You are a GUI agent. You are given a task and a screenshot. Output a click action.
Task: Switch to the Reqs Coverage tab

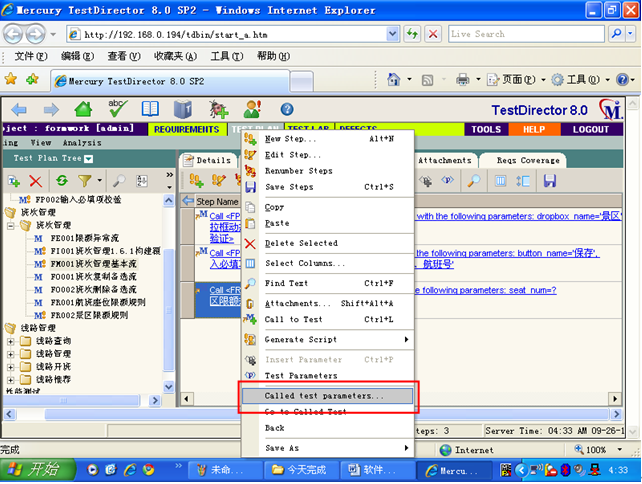528,161
